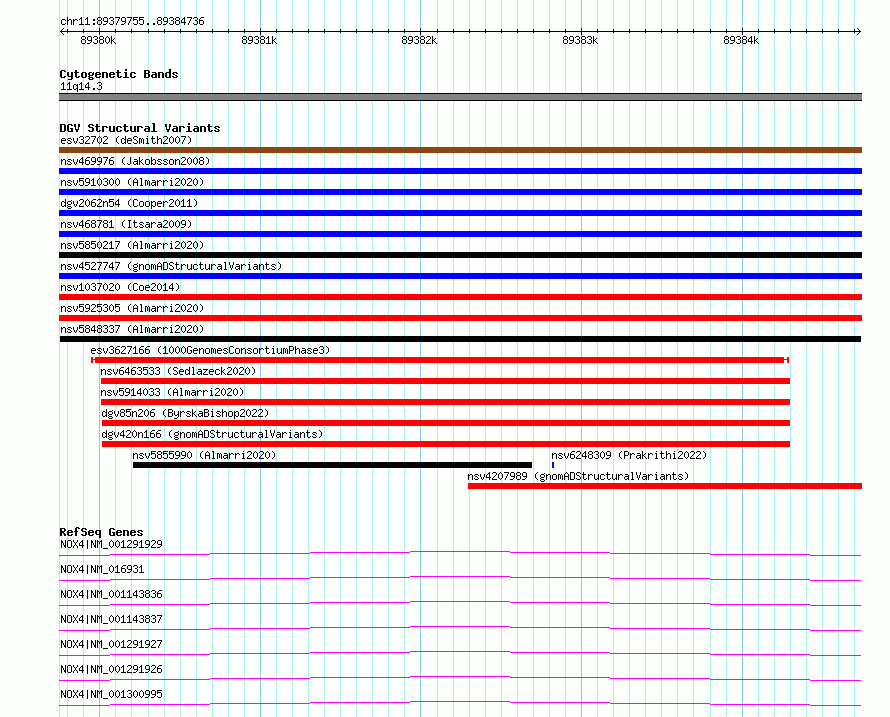Click the chr11:89379755..89384736 coordinate label
The height and width of the screenshot is (717, 890).
(132, 21)
